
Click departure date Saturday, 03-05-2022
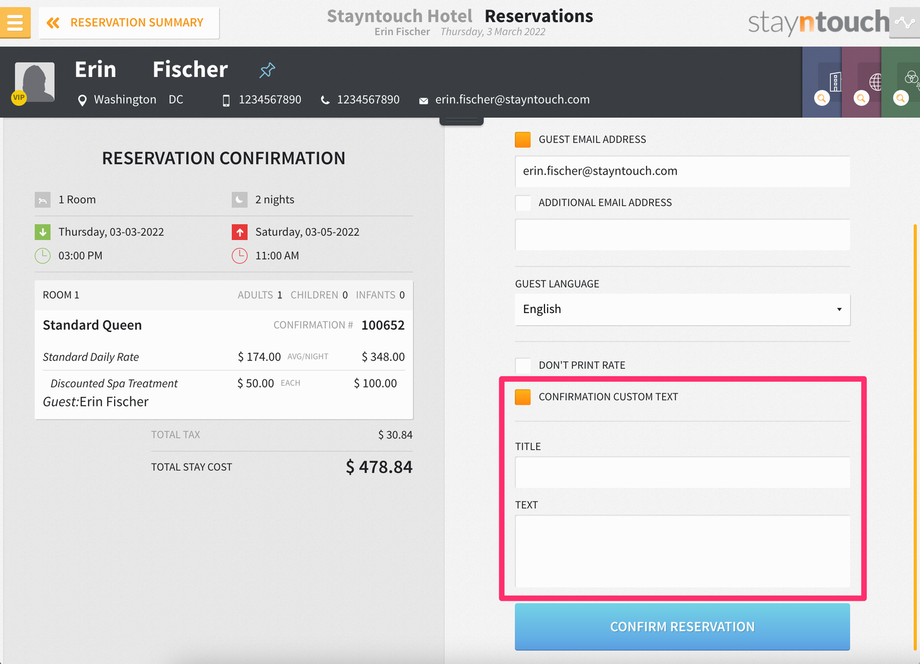pyautogui.click(x=307, y=232)
